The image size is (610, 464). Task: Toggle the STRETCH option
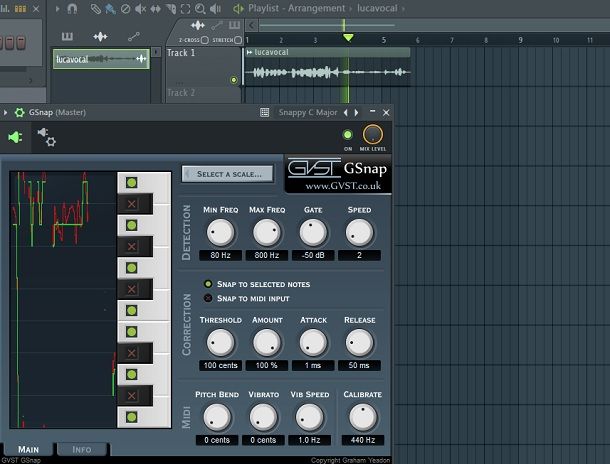pos(238,40)
